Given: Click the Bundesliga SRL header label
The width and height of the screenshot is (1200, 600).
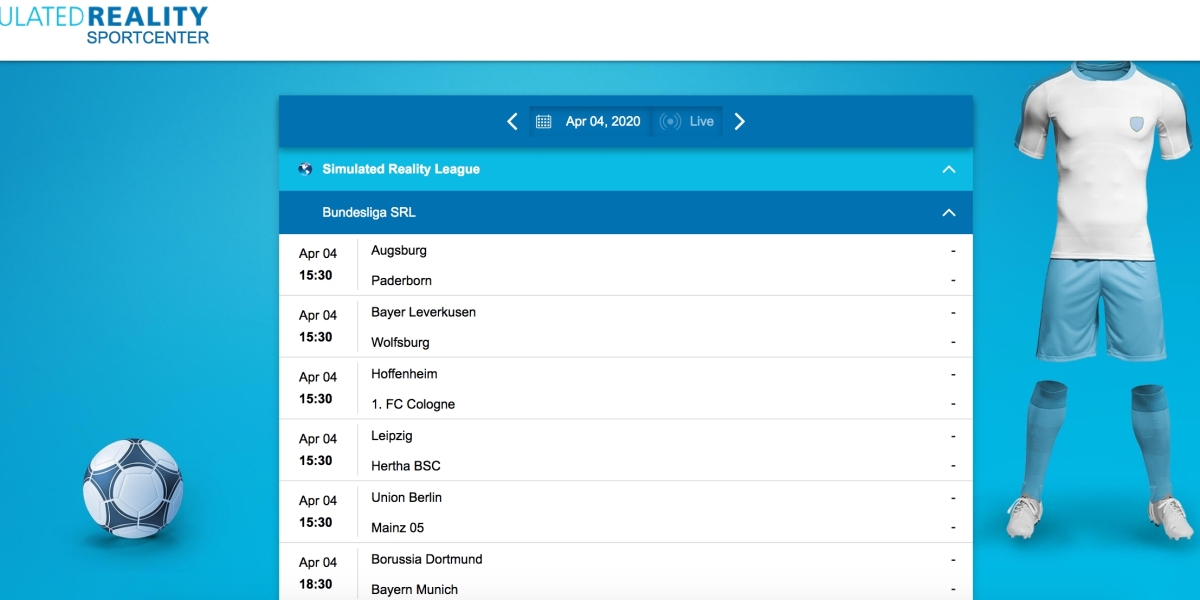Looking at the screenshot, I should tap(369, 213).
